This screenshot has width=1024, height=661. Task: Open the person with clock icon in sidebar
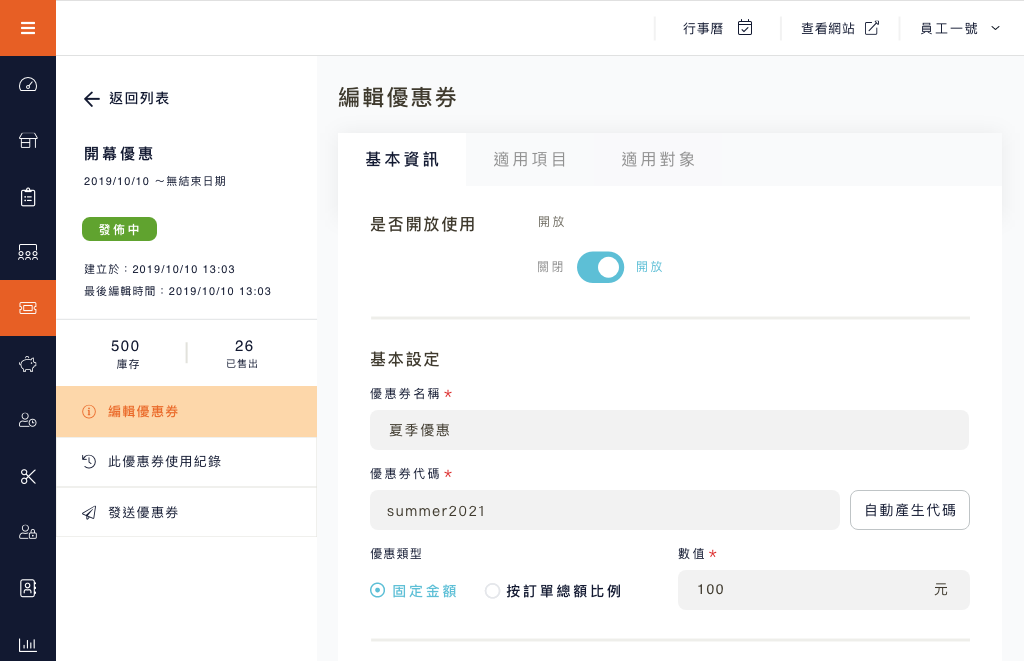[27, 420]
